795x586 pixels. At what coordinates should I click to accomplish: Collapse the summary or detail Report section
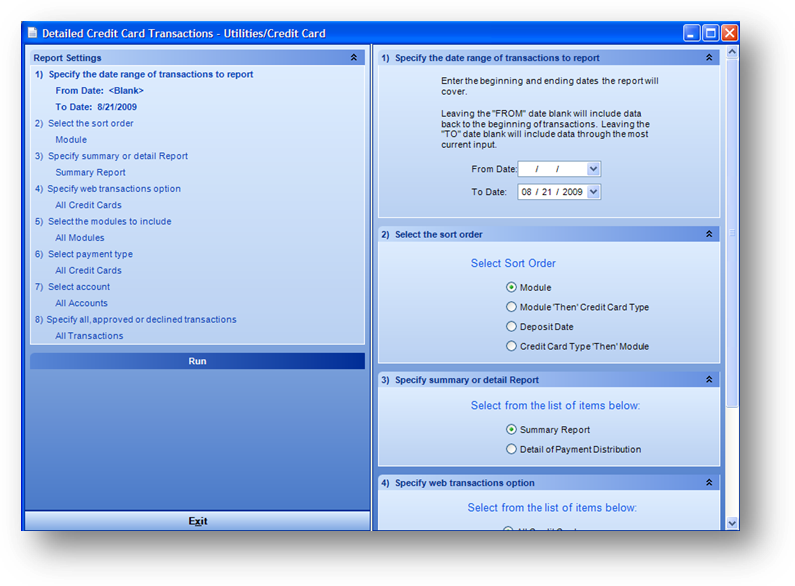(x=709, y=380)
